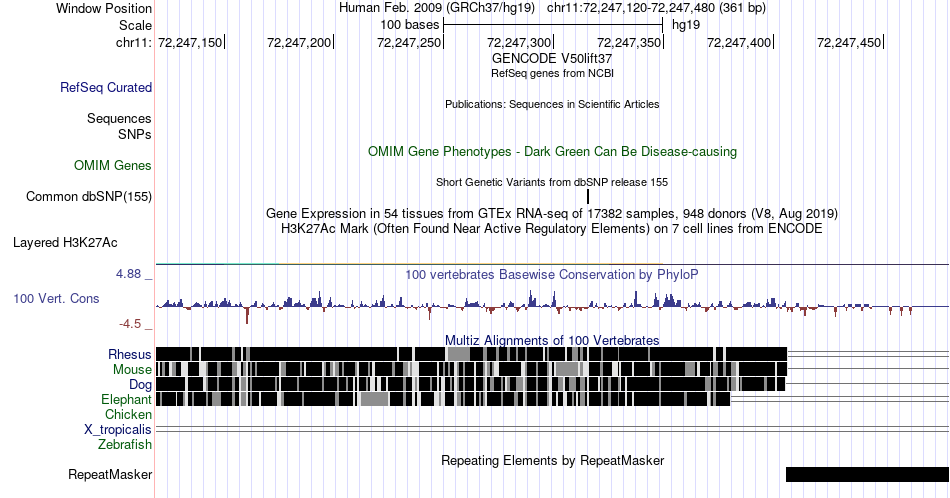This screenshot has width=950, height=498.
Task: Click Short Genetic Variants from dbSNP title
Action: click(x=552, y=182)
